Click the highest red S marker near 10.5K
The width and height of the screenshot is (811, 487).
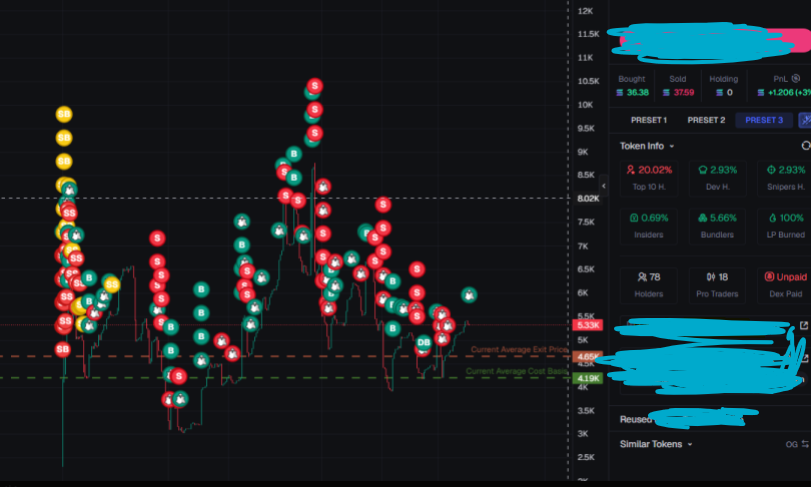click(x=315, y=86)
